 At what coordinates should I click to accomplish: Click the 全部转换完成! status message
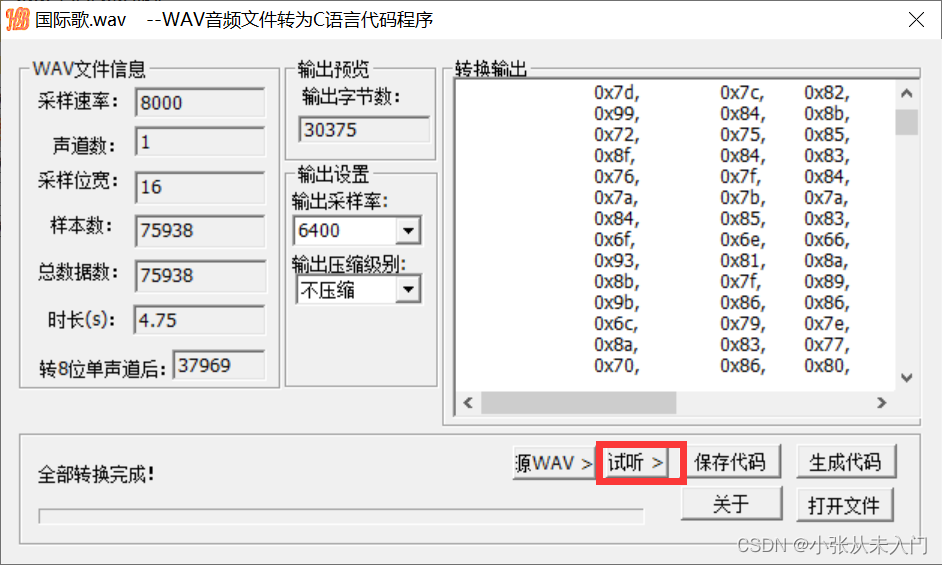coord(96,475)
